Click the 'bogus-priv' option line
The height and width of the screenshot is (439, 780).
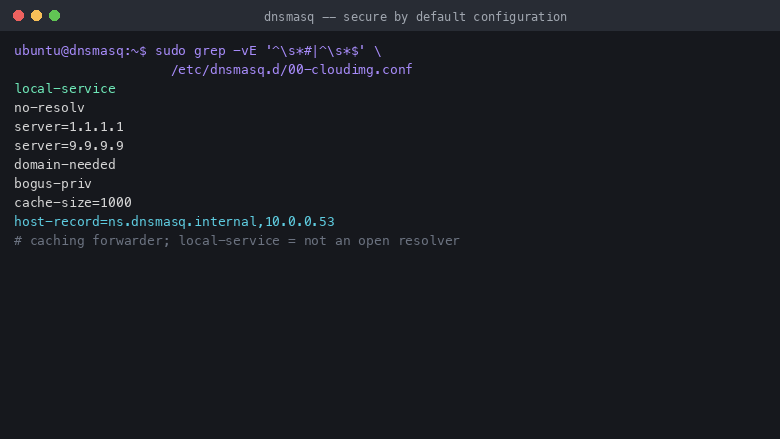53,183
